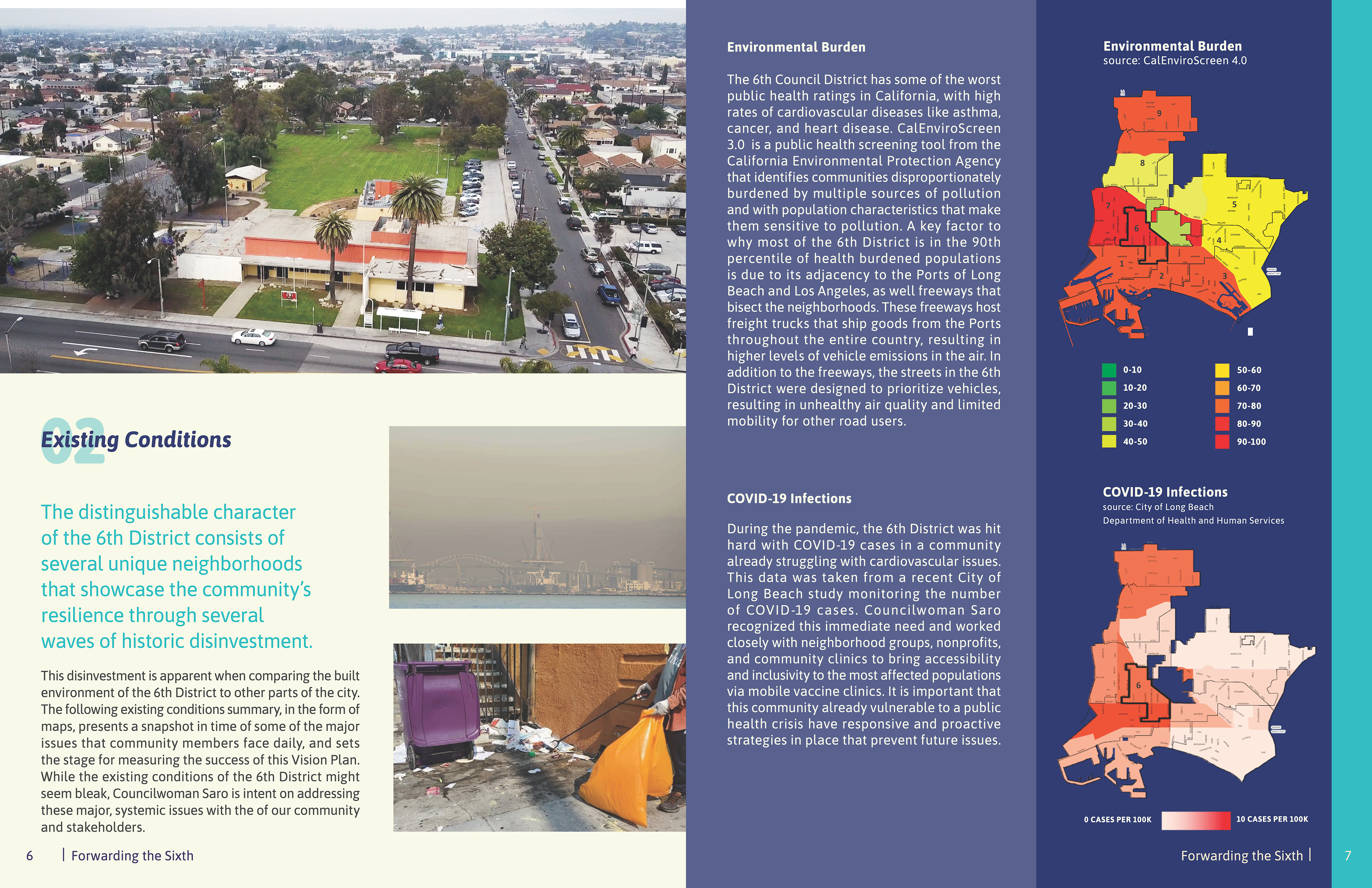The height and width of the screenshot is (888, 1372).
Task: Click district 5 on the Environmental Burden map
Action: tap(1234, 205)
